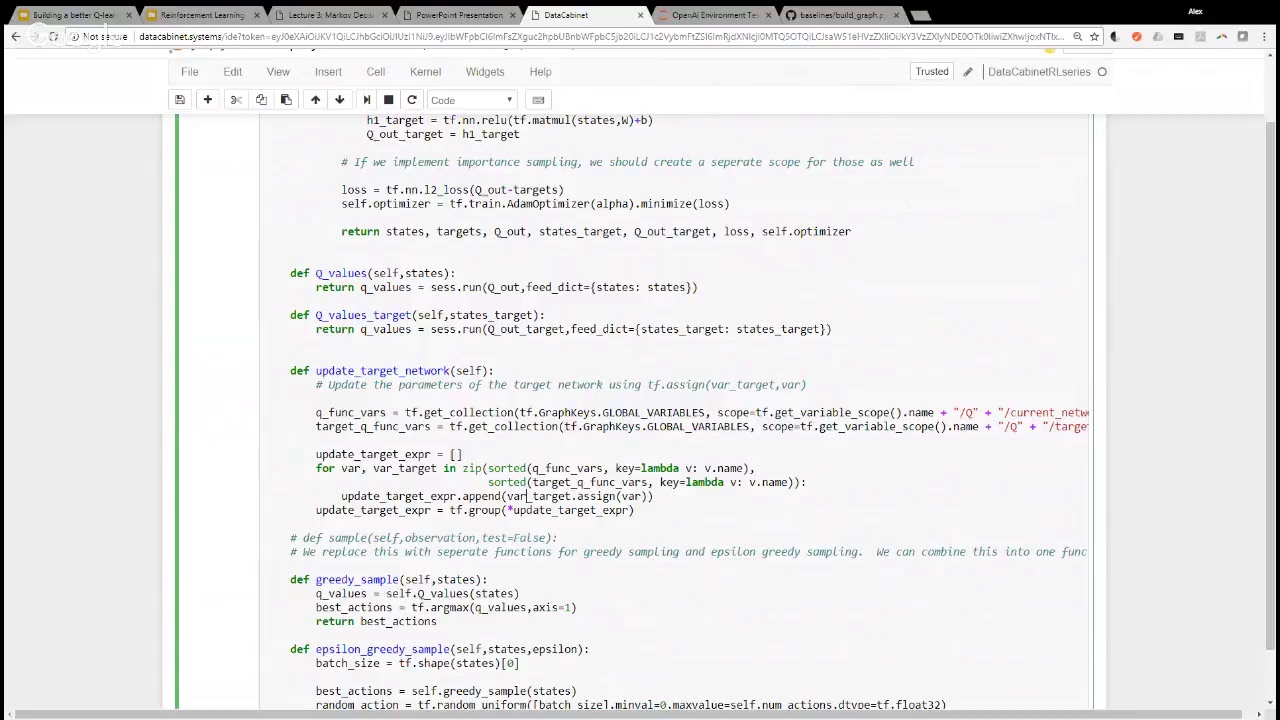Click 'update_target_expr = tf.group' line

coord(475,511)
